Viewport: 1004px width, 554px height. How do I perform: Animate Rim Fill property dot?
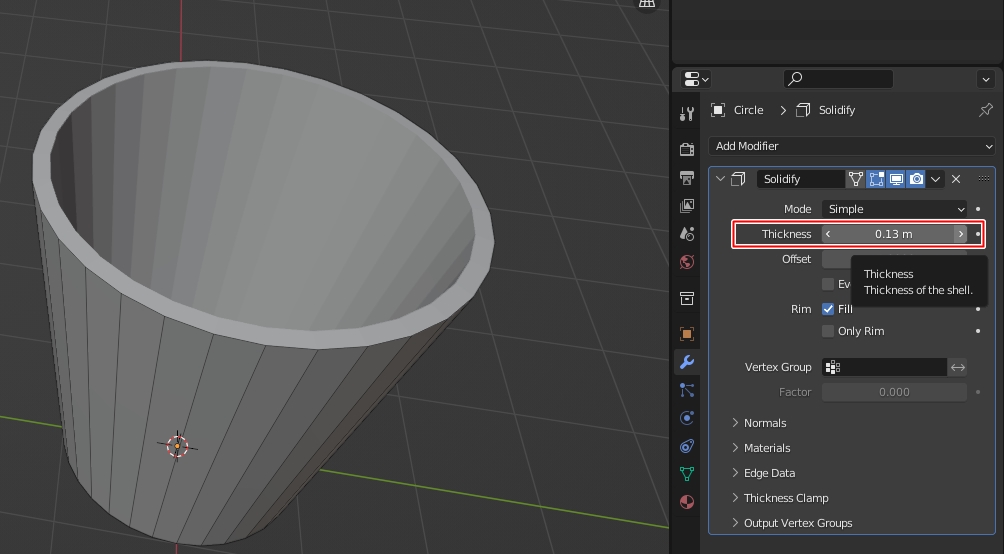pyautogui.click(x=978, y=309)
